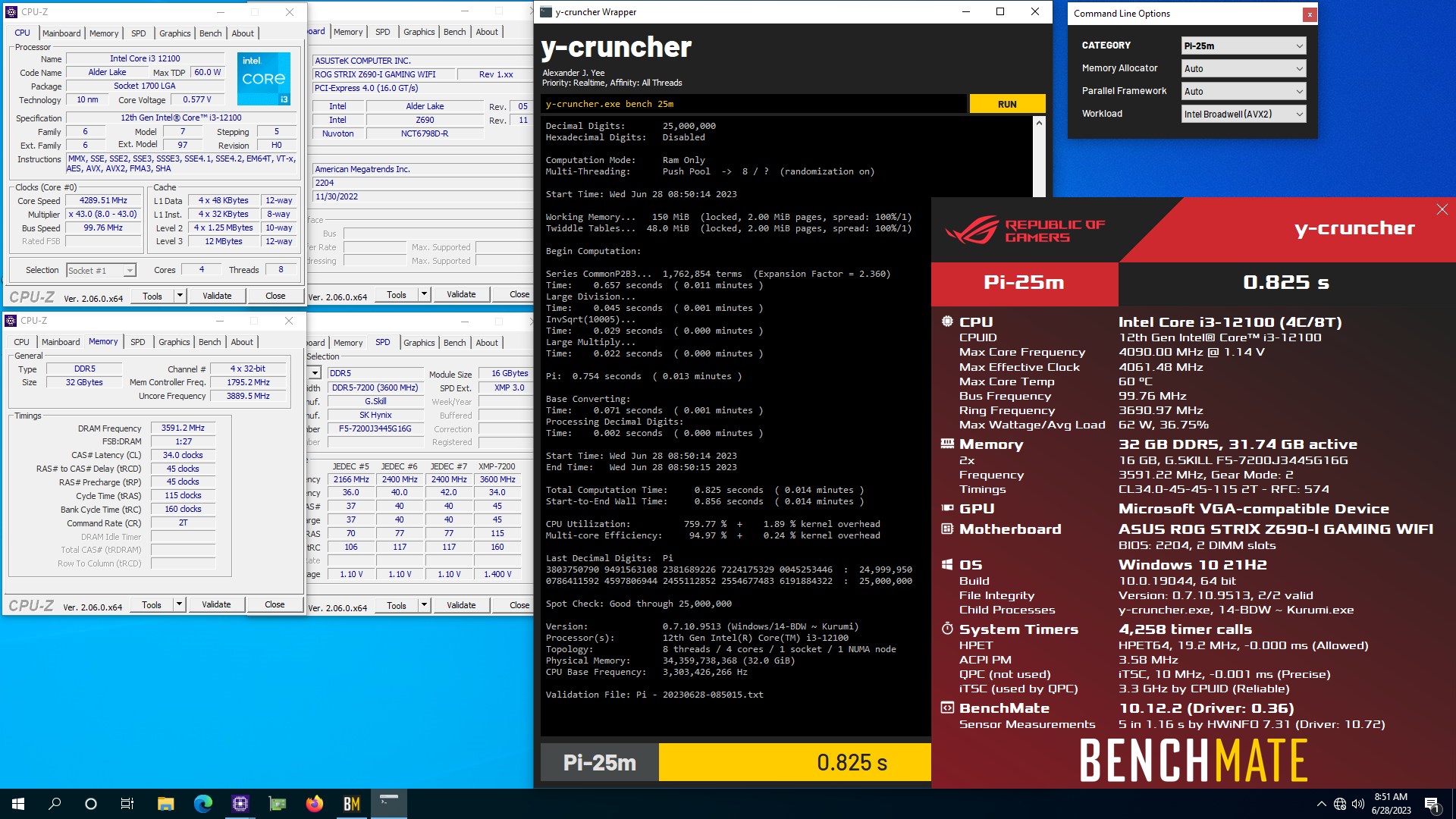Close the BenchMate result overlay
The width and height of the screenshot is (1456, 819).
tap(1442, 209)
